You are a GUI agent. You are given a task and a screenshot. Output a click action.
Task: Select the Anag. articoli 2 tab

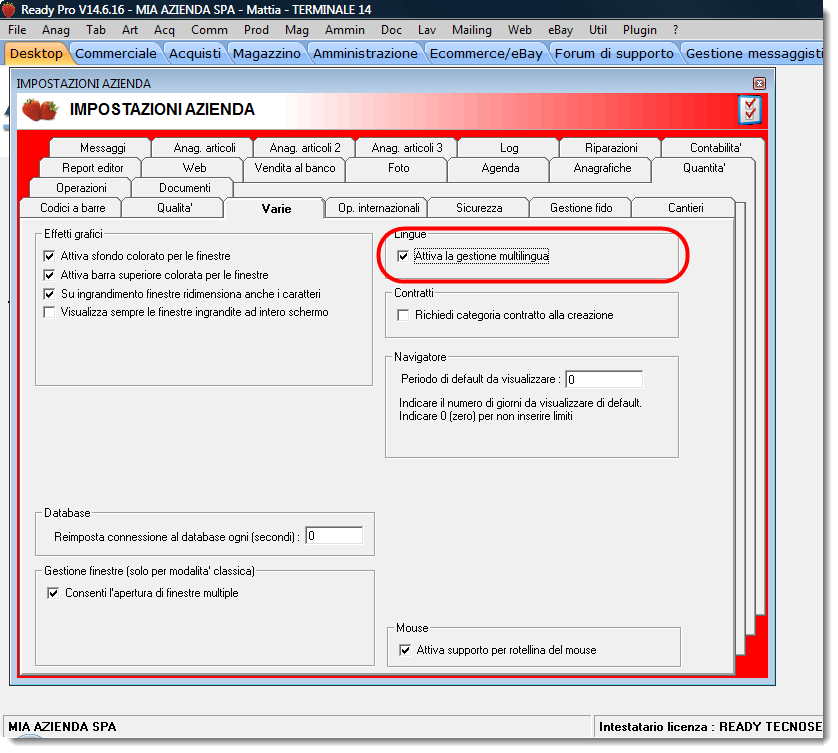(x=305, y=148)
